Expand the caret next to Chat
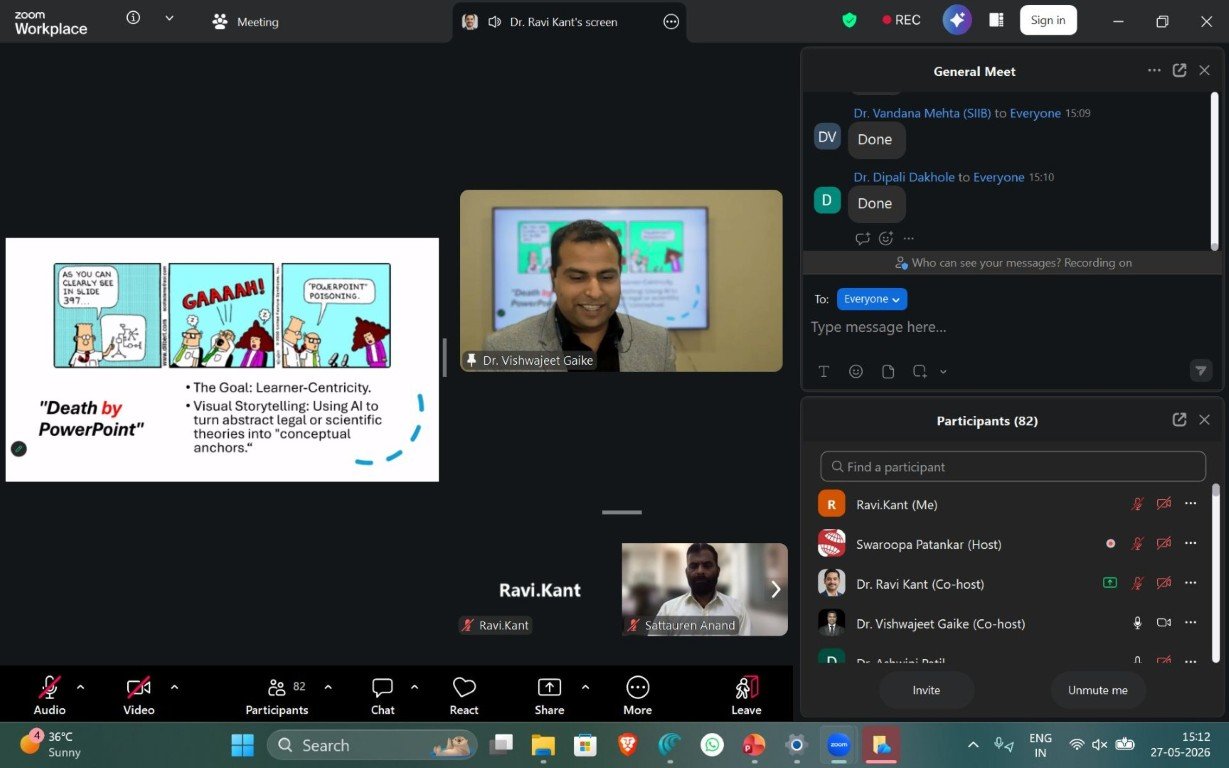Viewport: 1229px width, 768px height. click(415, 687)
